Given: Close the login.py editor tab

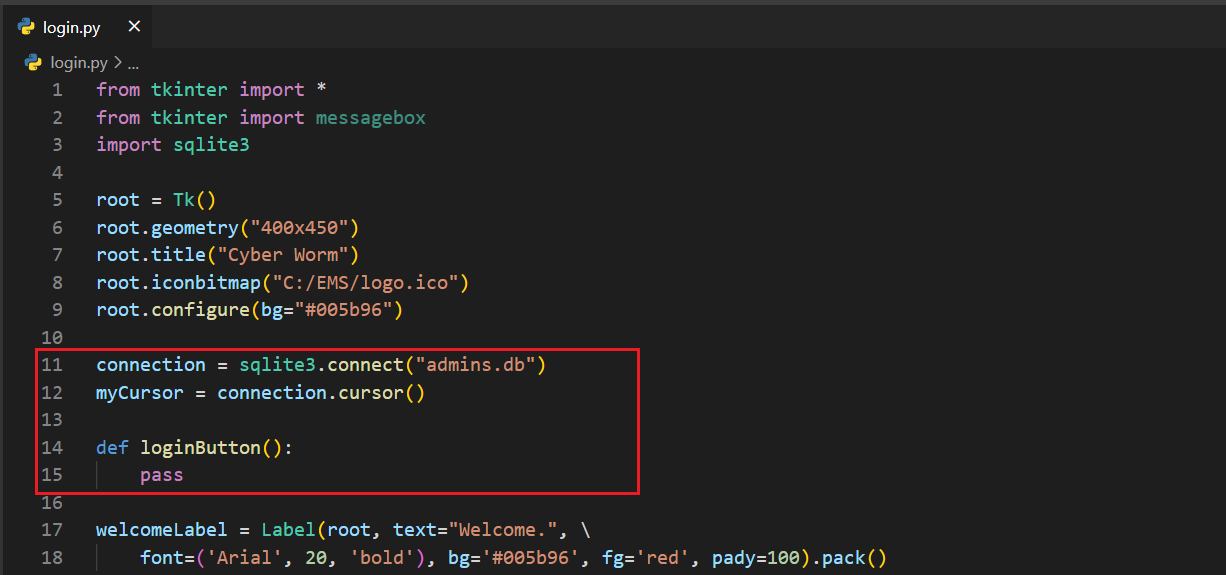Looking at the screenshot, I should tap(134, 27).
